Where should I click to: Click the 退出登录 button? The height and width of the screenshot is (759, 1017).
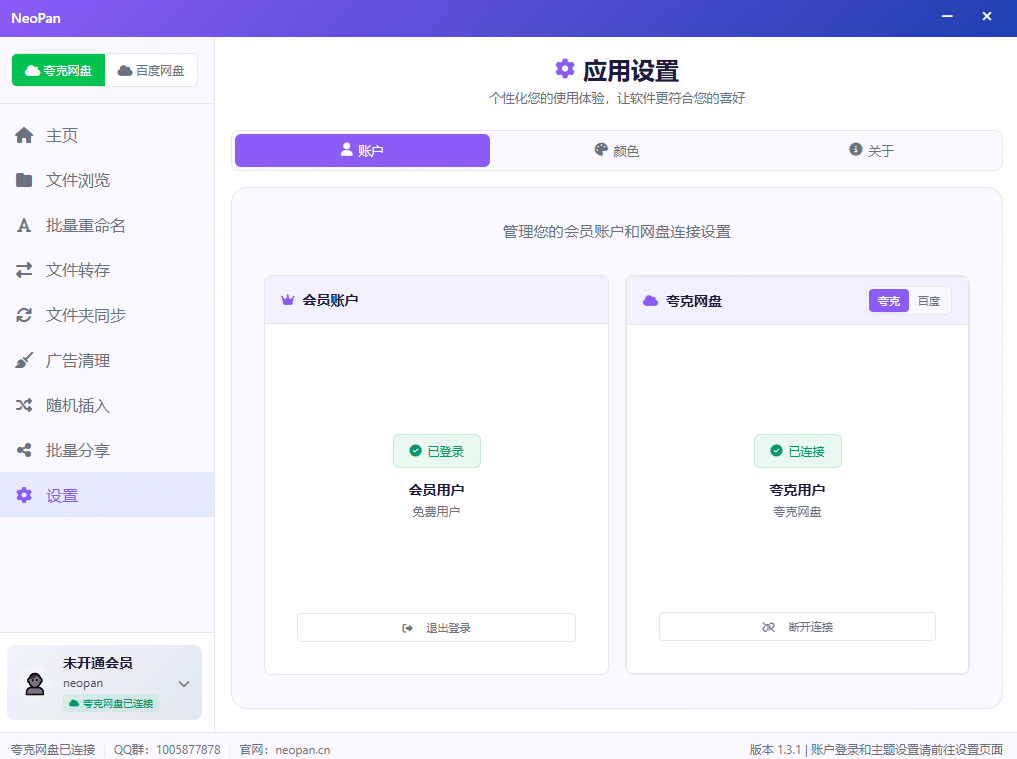pos(436,628)
